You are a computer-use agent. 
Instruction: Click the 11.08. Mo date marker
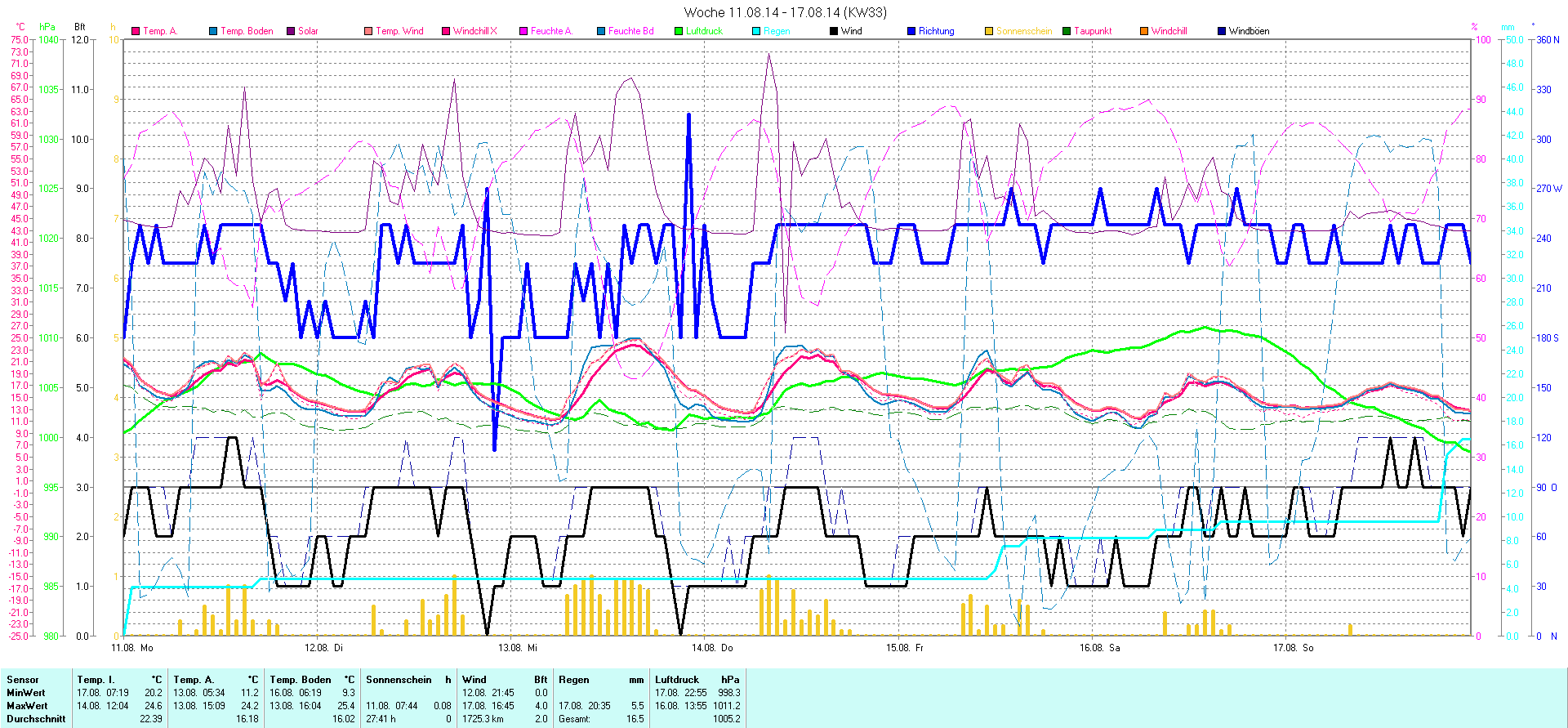click(x=131, y=648)
